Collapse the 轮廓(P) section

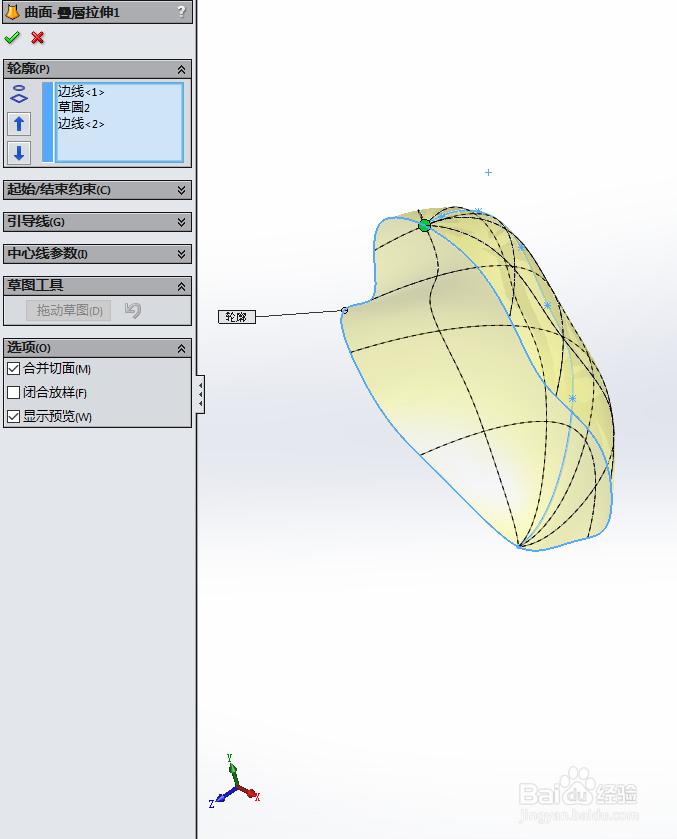click(x=181, y=70)
